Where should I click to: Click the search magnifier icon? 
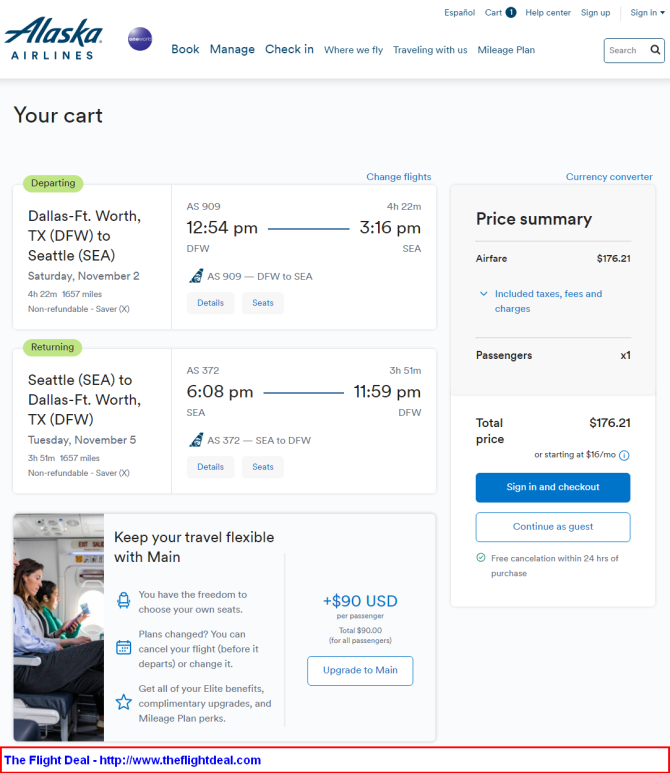655,50
